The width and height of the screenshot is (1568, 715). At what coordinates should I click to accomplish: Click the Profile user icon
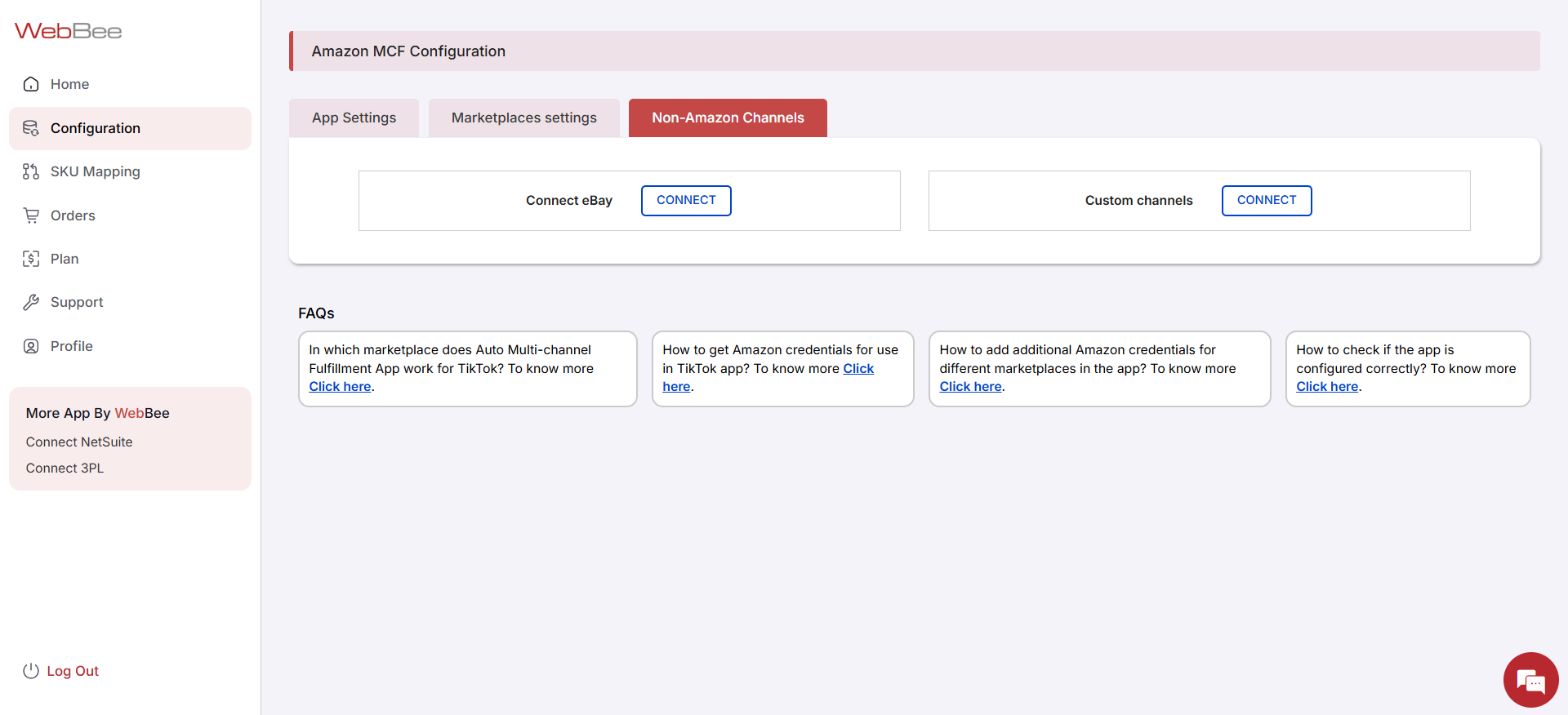coord(31,346)
